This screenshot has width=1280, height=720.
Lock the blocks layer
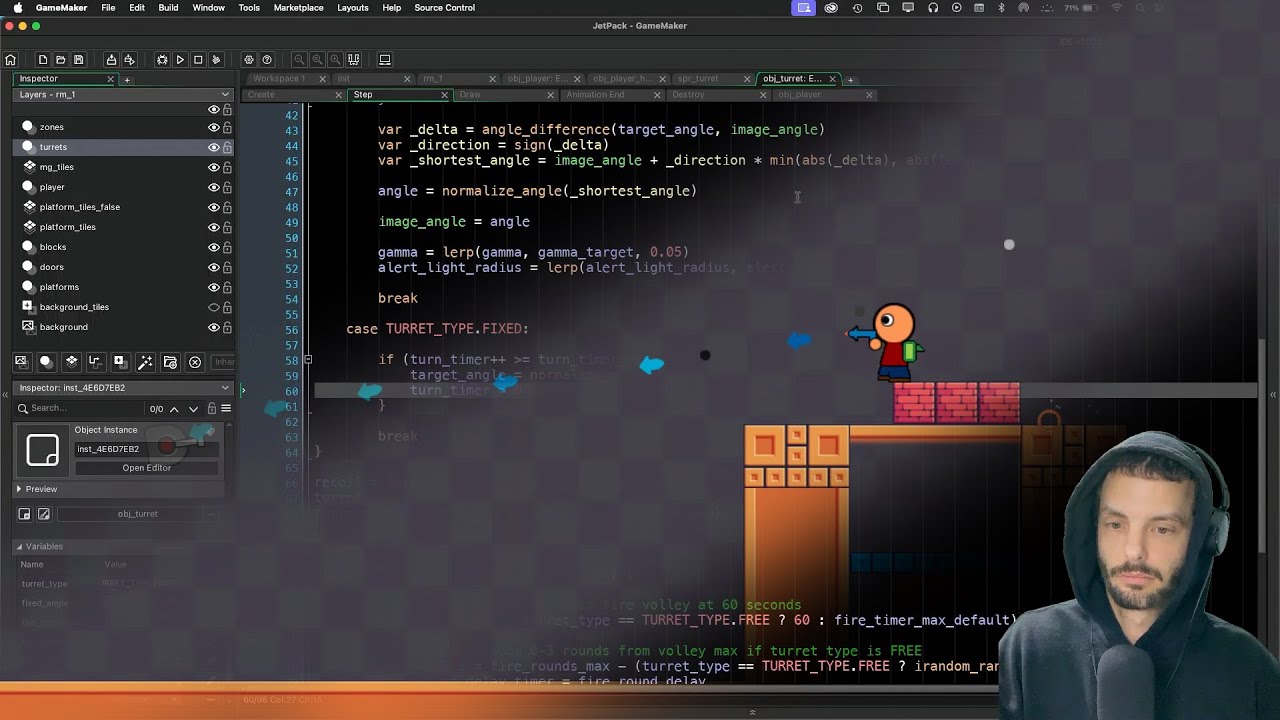point(227,247)
